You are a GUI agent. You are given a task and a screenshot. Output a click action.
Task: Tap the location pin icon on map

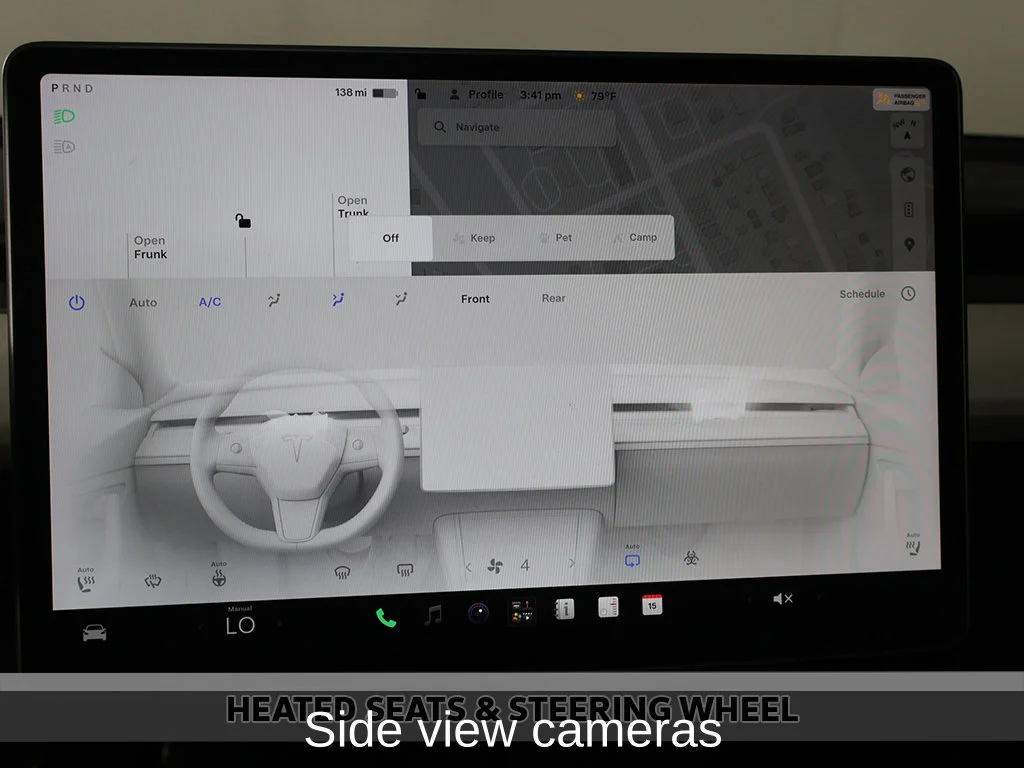click(x=909, y=245)
